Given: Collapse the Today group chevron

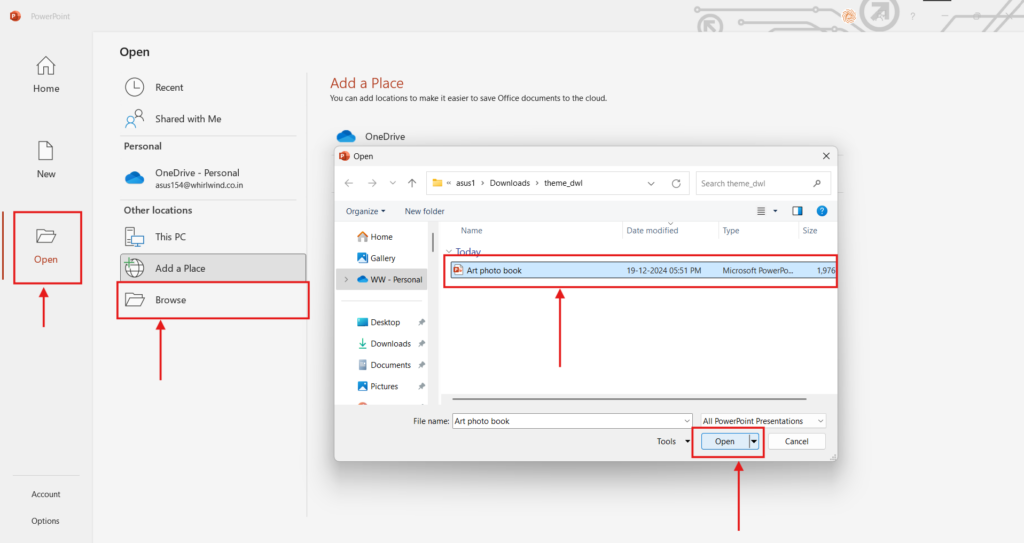Looking at the screenshot, I should (x=449, y=252).
